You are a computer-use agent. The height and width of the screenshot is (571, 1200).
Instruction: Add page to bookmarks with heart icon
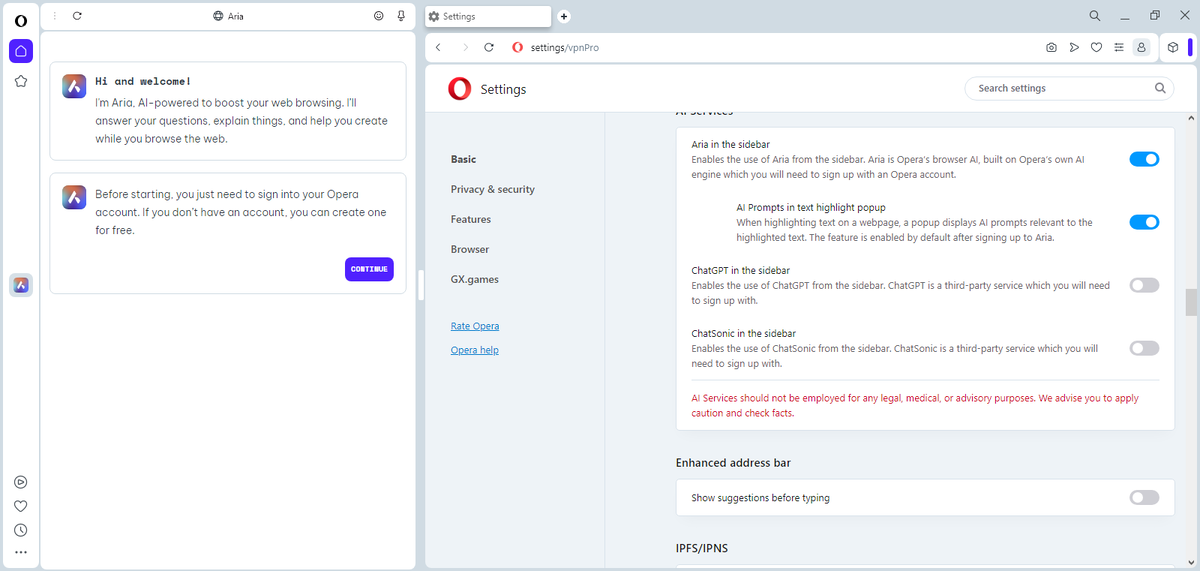(1096, 47)
